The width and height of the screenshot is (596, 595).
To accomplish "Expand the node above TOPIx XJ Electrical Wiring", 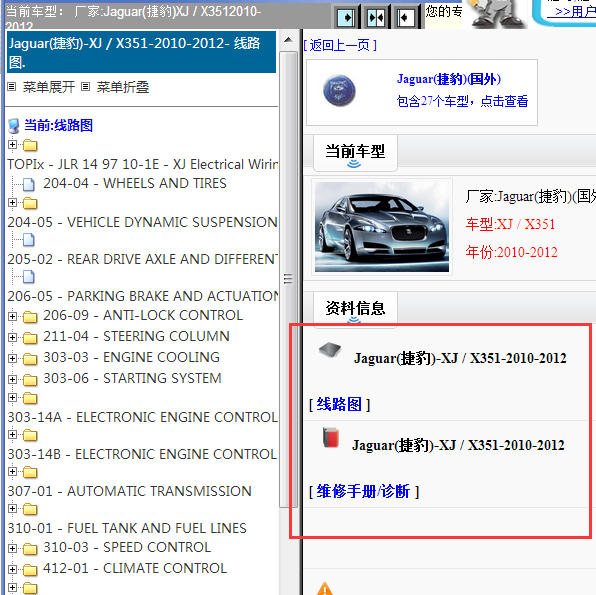I will click(12, 144).
